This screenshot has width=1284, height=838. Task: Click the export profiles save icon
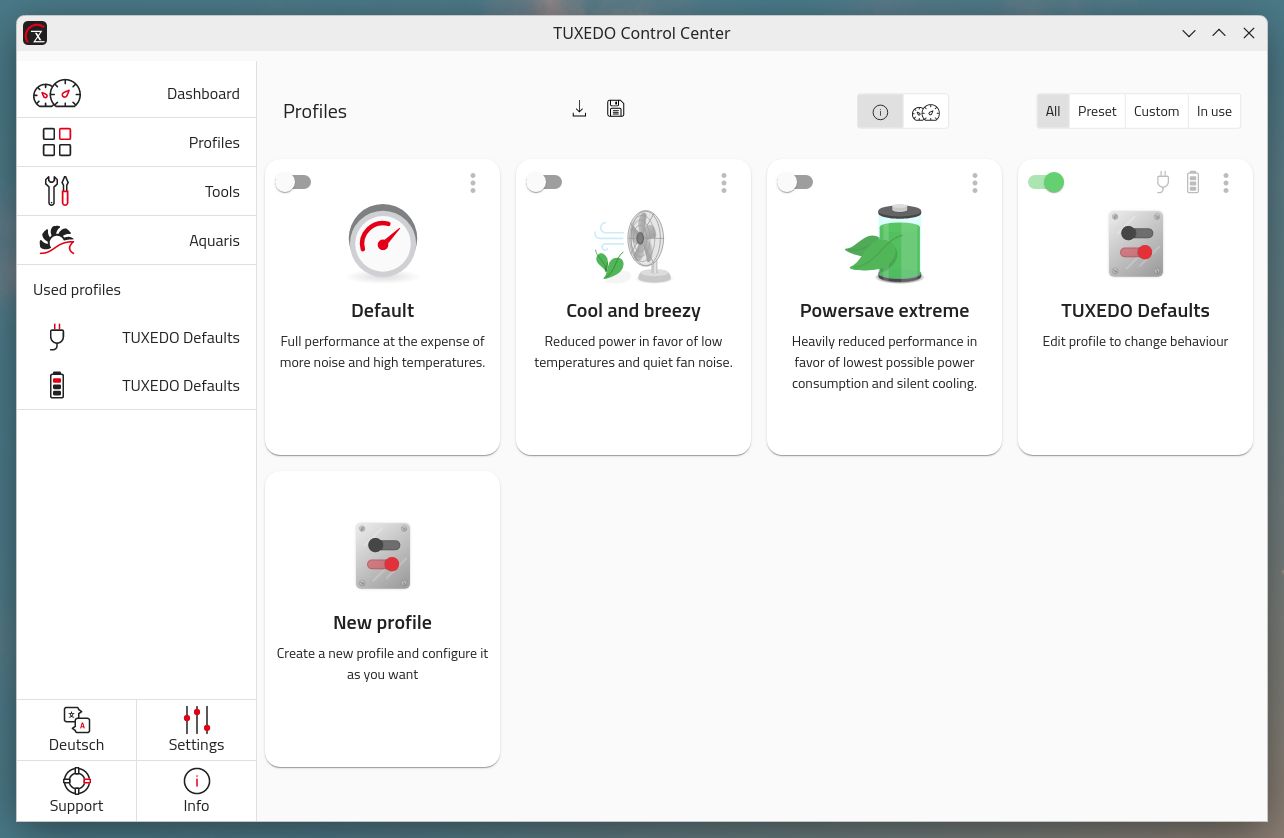click(x=616, y=109)
